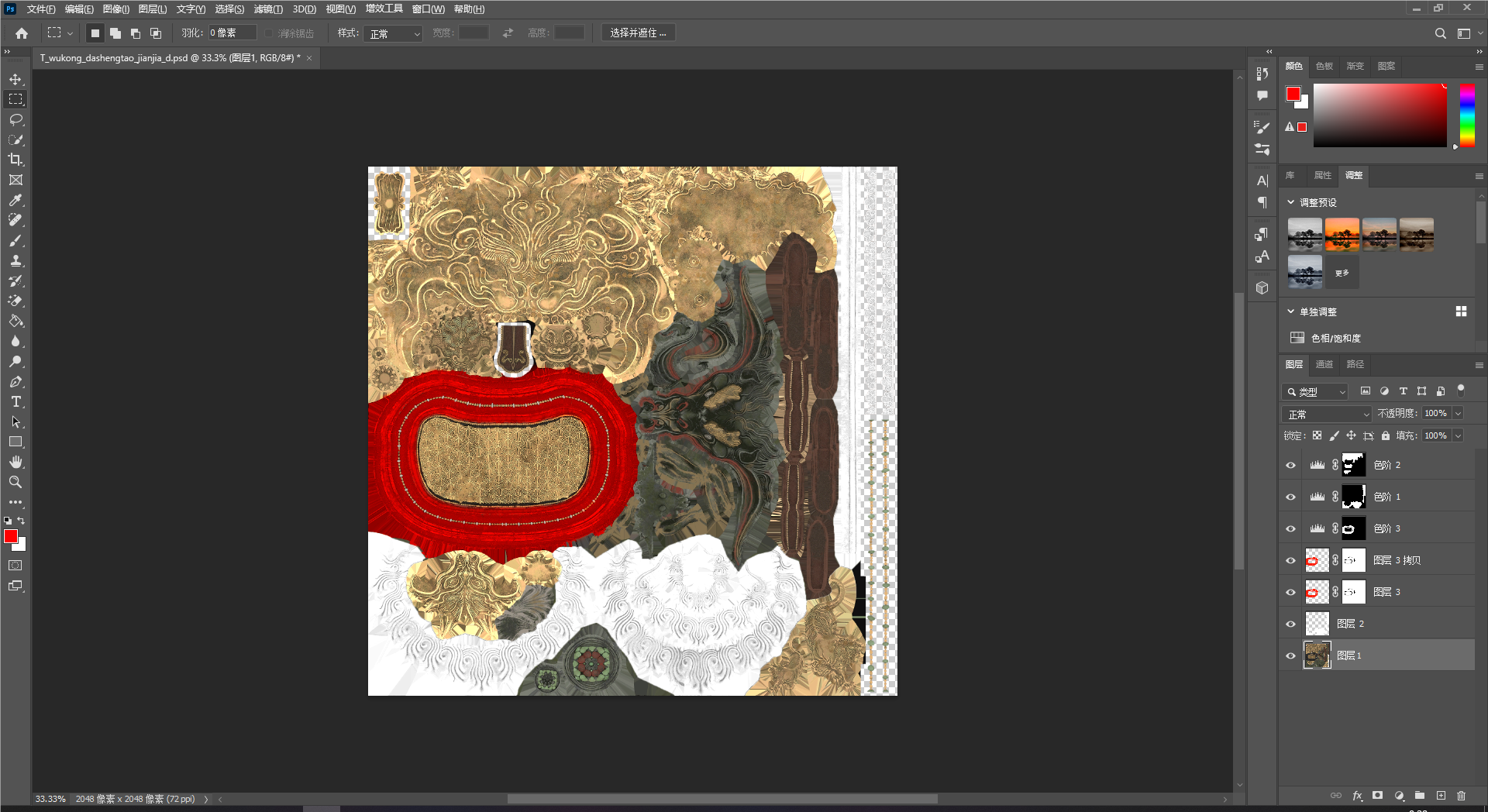Open the 样式 style dropdown

394,33
